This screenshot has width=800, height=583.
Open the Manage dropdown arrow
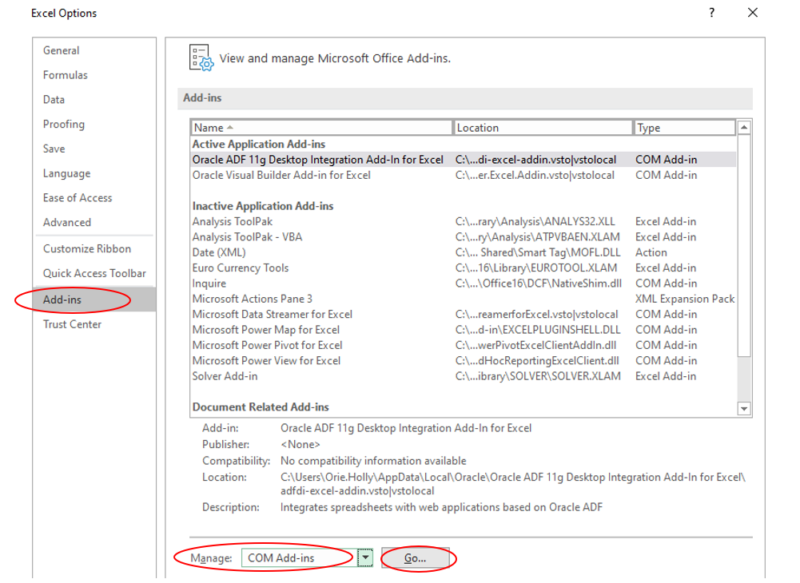coord(366,558)
